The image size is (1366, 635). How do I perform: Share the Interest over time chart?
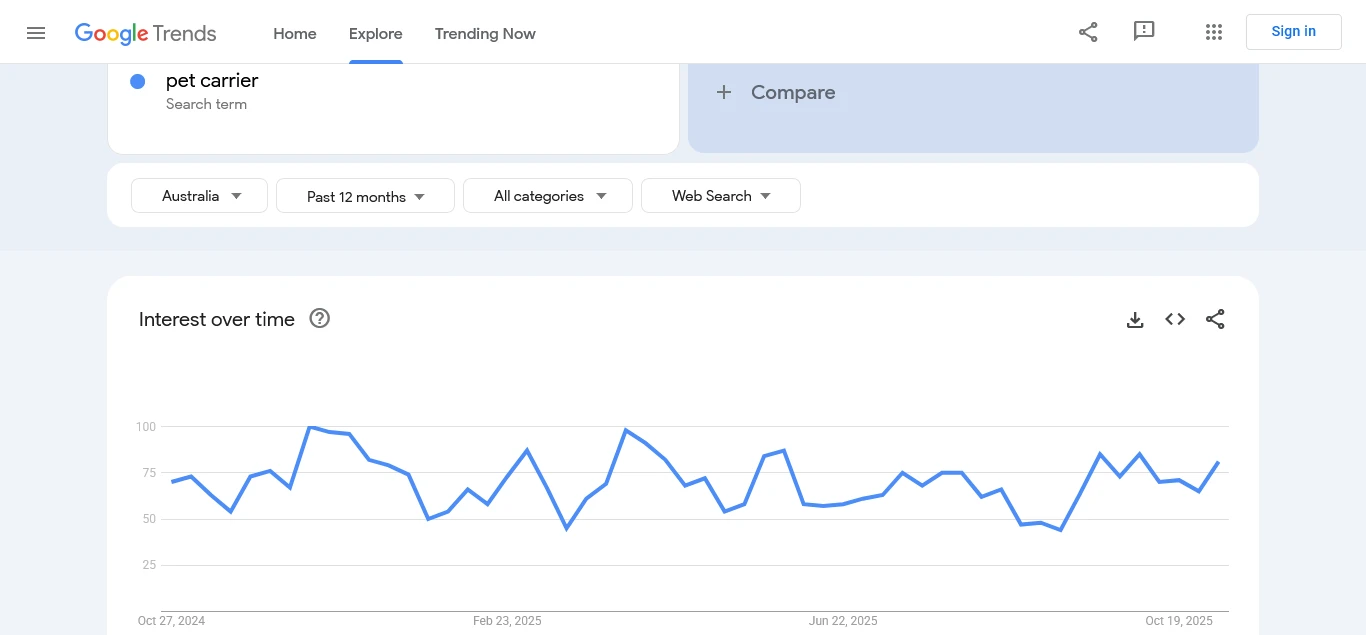pyautogui.click(x=1215, y=320)
